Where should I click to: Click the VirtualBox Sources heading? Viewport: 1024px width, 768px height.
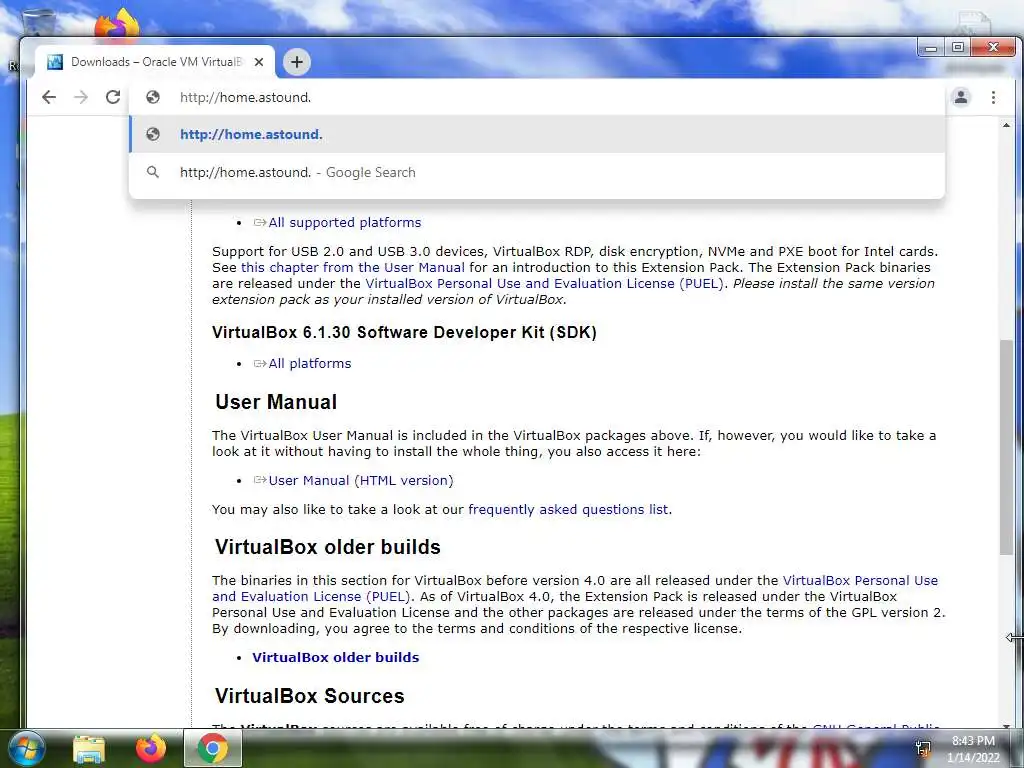click(310, 696)
